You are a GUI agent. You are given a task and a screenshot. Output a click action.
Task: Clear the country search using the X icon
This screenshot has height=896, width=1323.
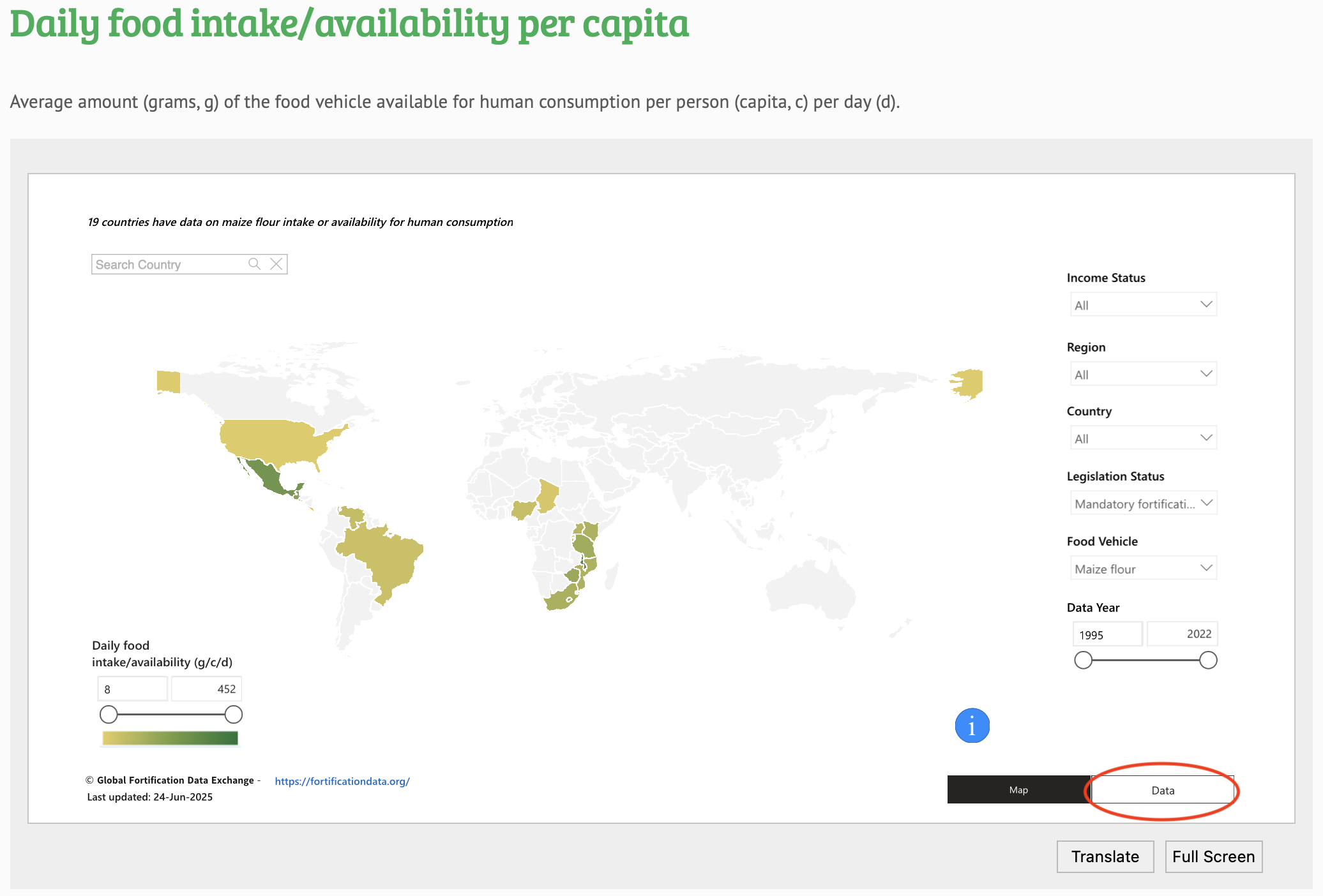point(276,264)
